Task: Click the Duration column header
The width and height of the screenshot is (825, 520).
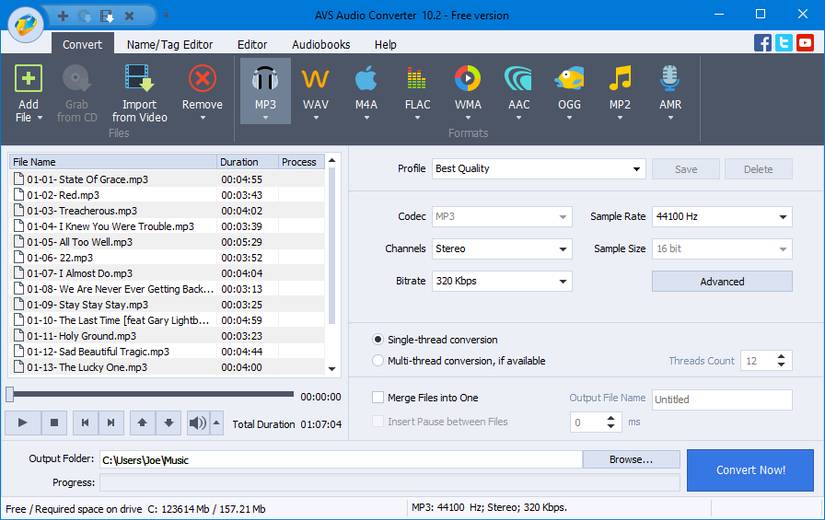Action: [247, 162]
